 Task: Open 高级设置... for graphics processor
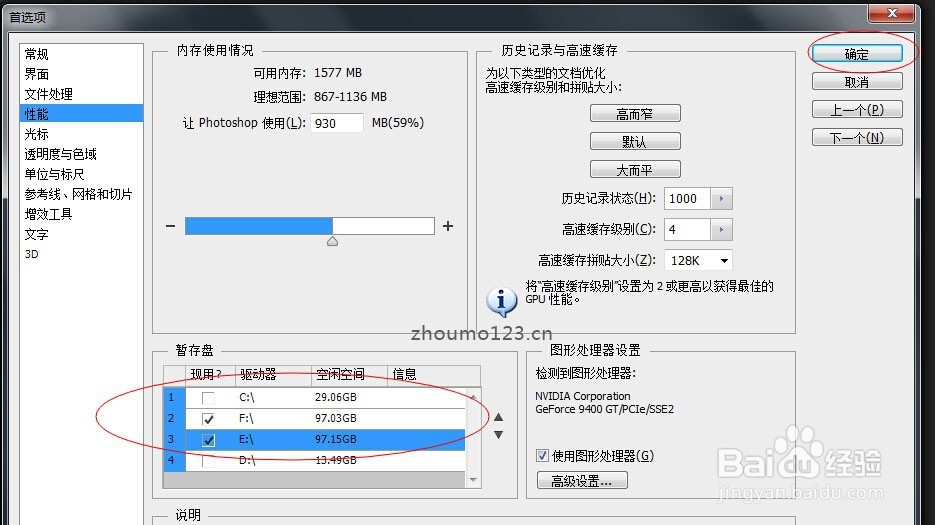582,480
